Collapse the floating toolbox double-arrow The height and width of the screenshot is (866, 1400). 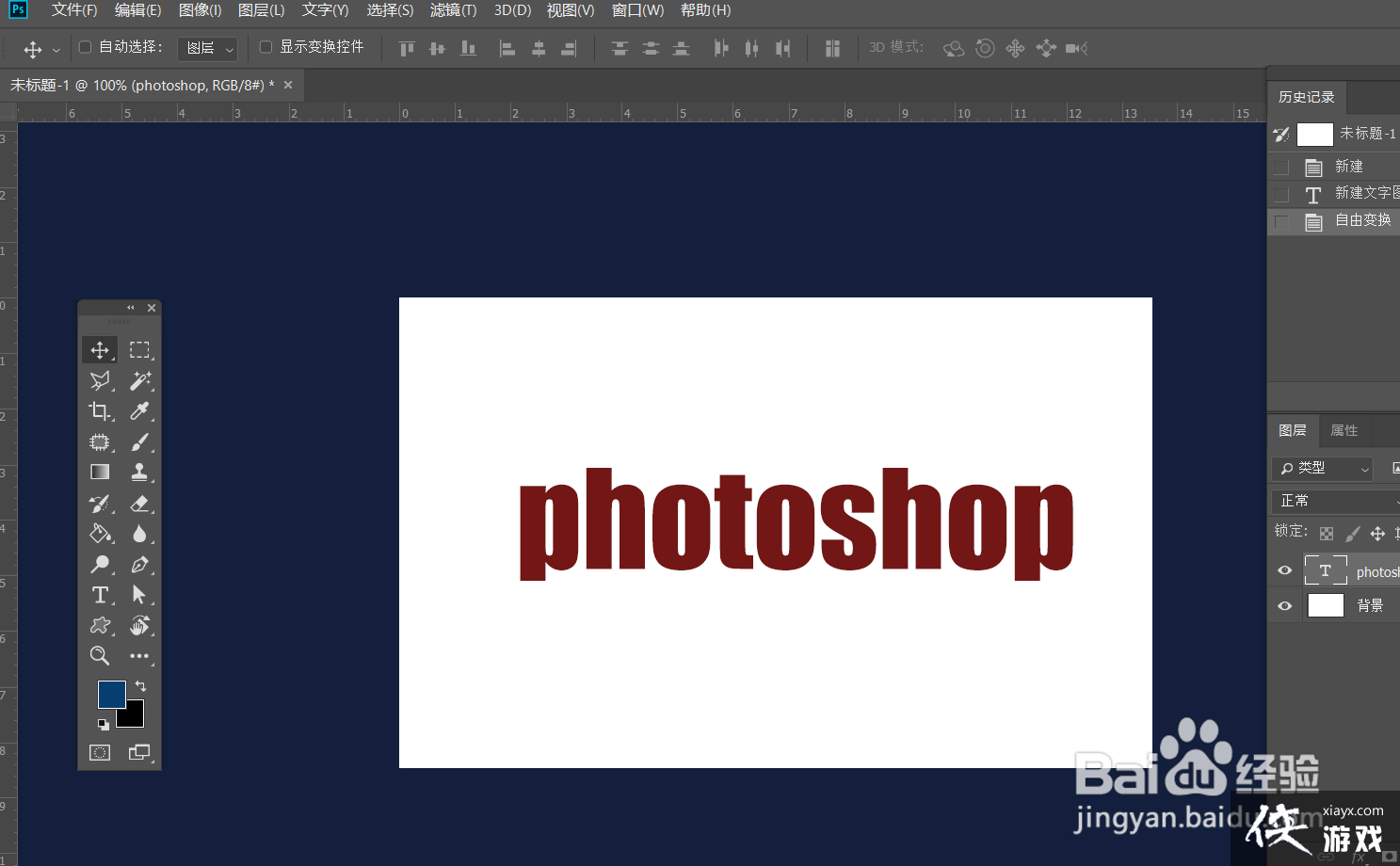(x=131, y=308)
